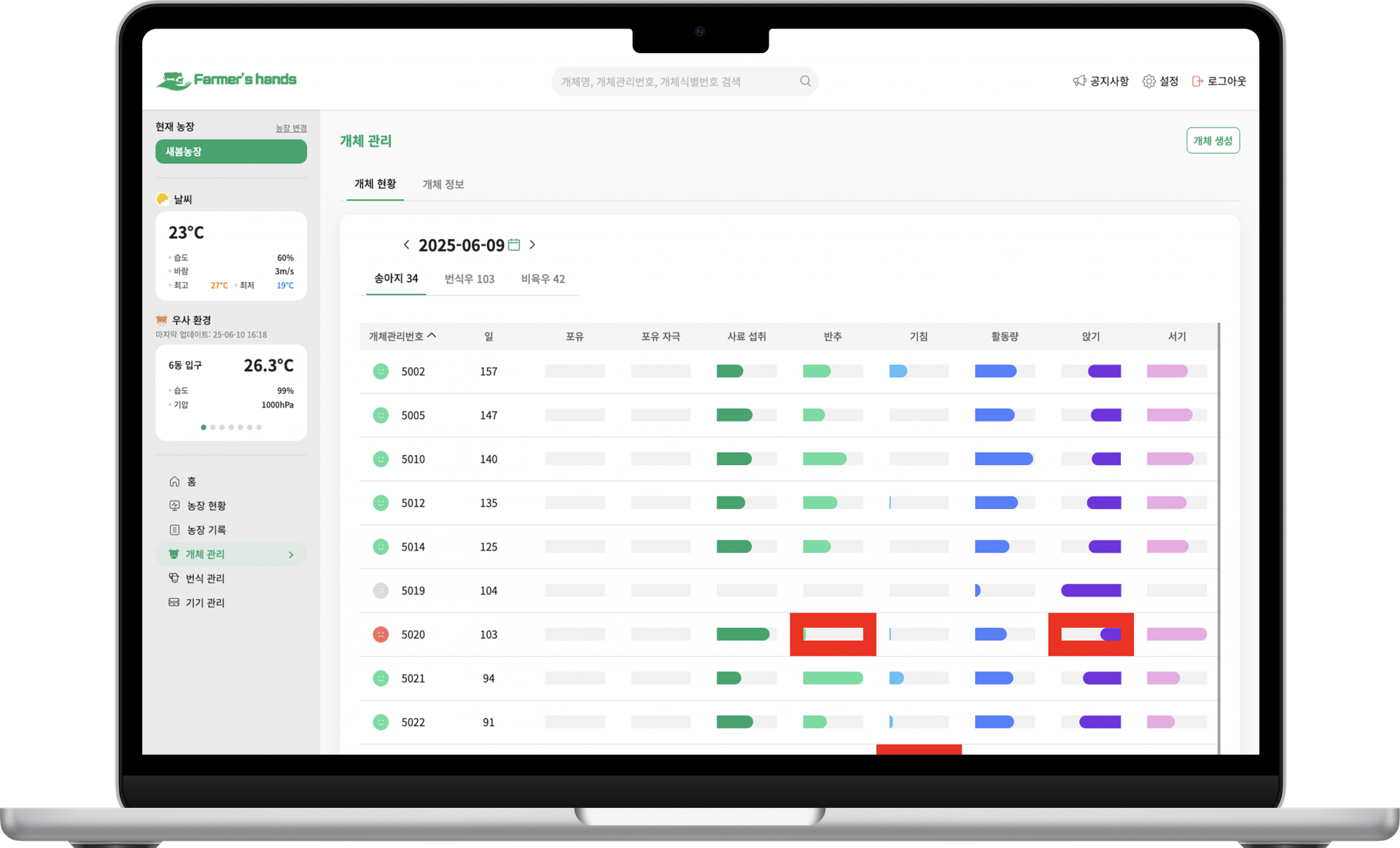The image size is (1400, 848).
Task: Click 5019 sitting bar
Action: pyautogui.click(x=1091, y=591)
